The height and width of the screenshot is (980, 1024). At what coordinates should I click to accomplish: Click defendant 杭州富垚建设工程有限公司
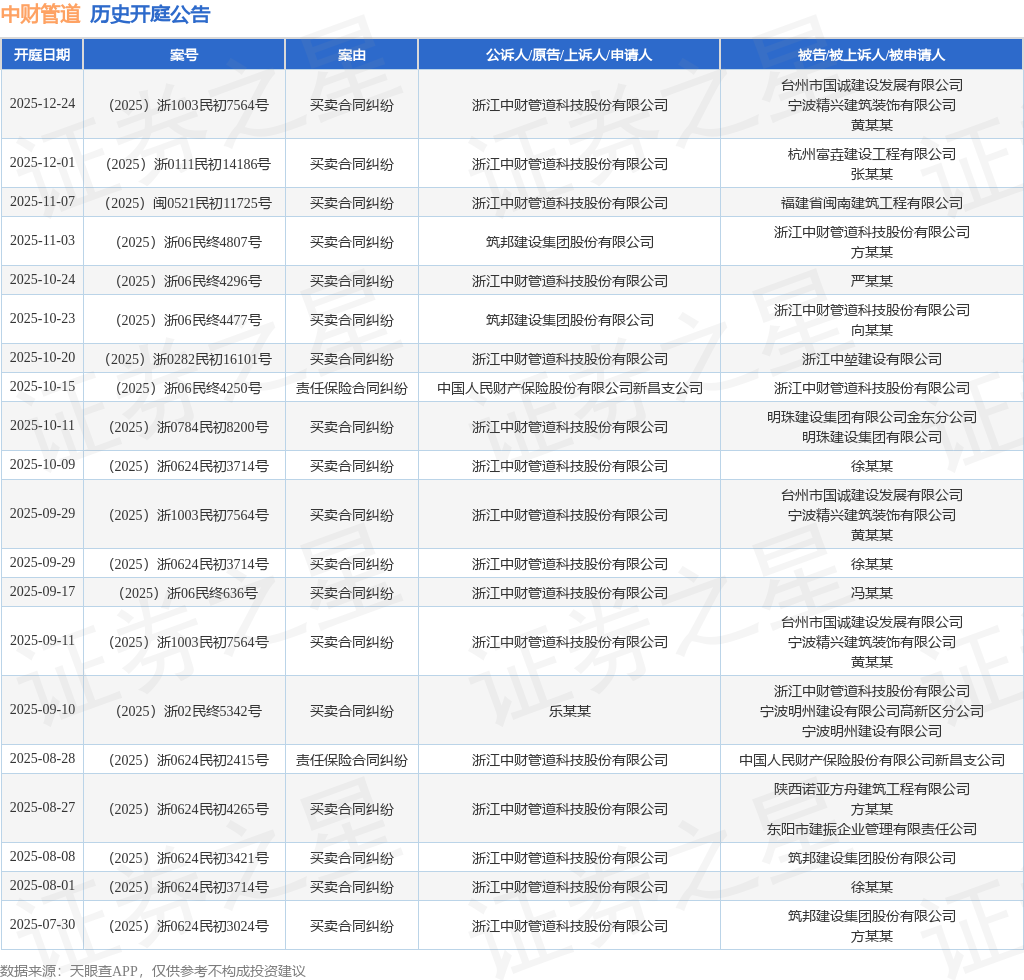click(872, 154)
